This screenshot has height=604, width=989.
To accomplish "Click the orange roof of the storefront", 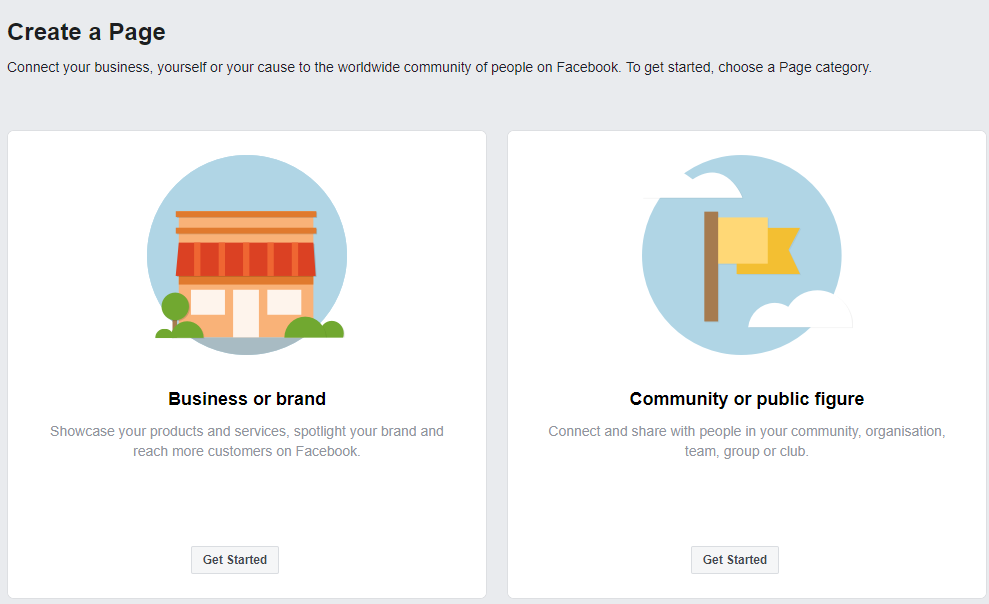I will tap(246, 223).
